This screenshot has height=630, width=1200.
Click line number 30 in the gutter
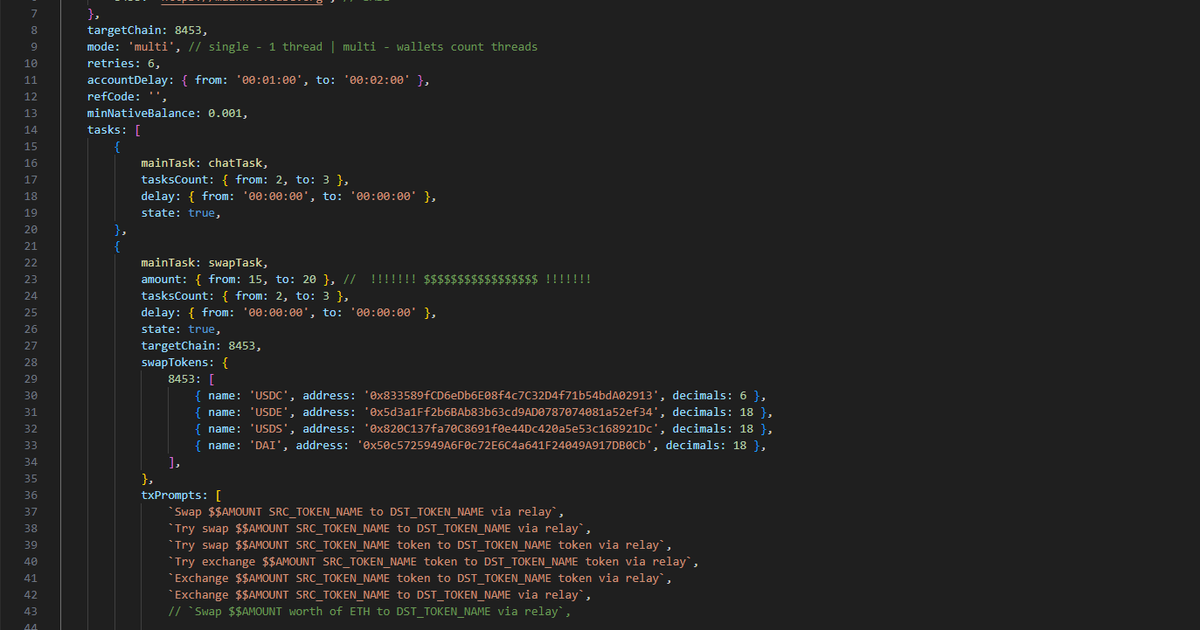click(30, 395)
